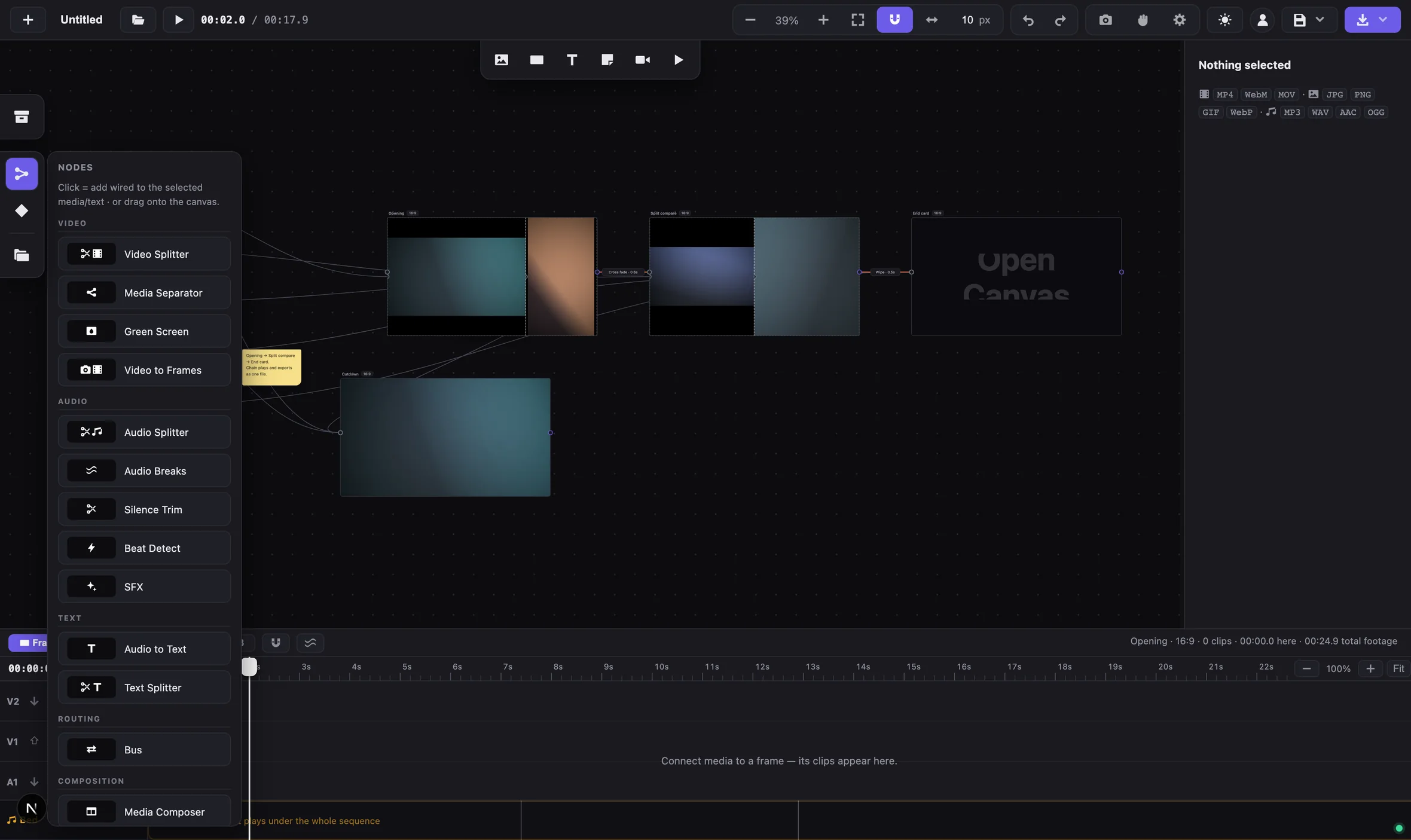Screen dimensions: 1411x840
Task: Take a snapshot with the camera icon
Action: (1105, 20)
